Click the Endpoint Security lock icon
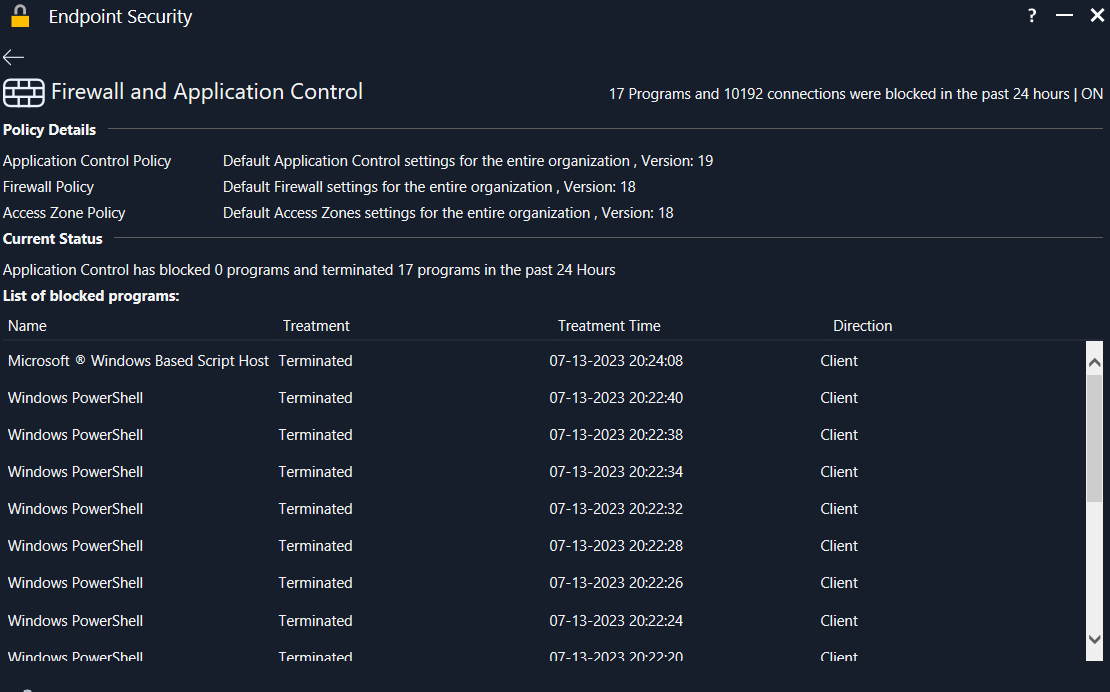This screenshot has height=692, width=1110. [x=20, y=16]
